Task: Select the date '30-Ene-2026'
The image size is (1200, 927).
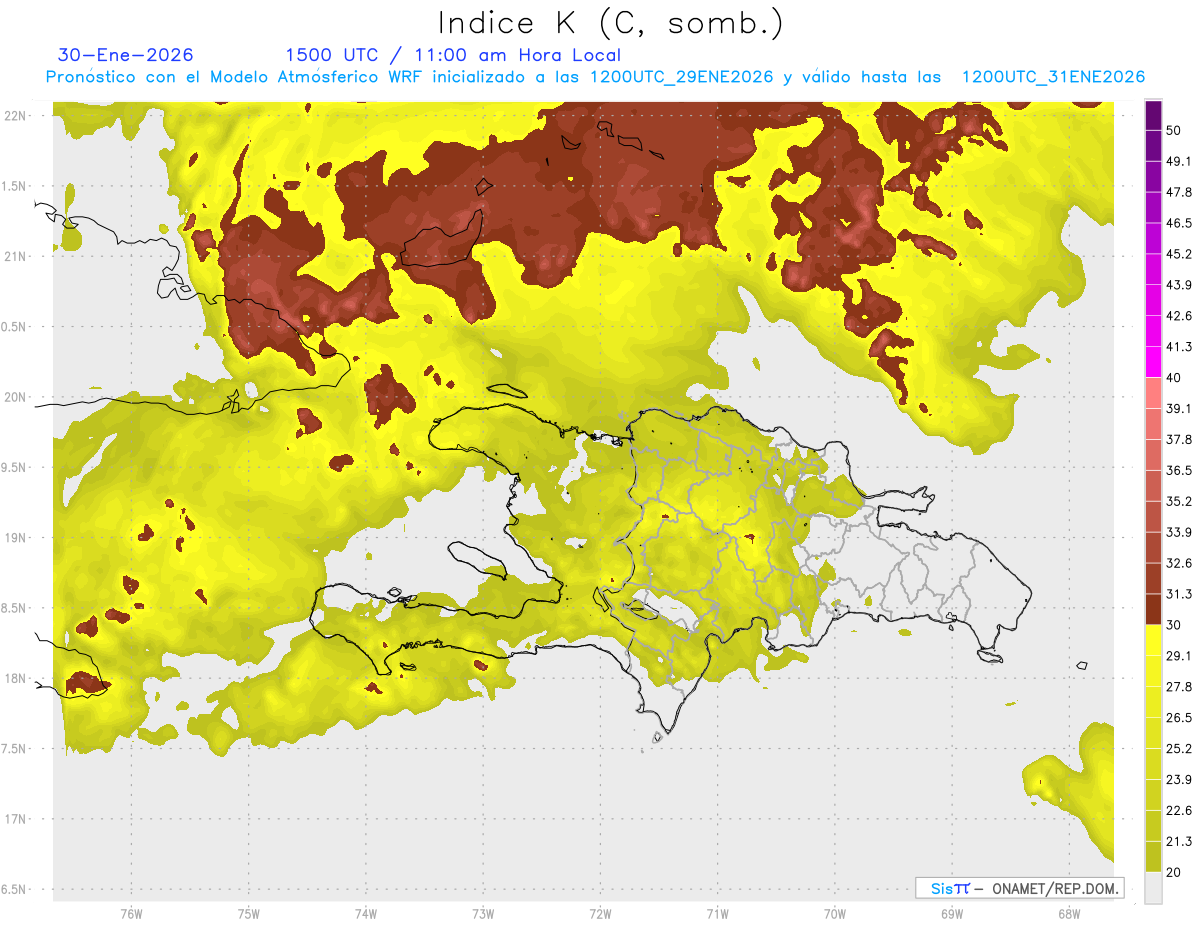Action: (x=125, y=55)
